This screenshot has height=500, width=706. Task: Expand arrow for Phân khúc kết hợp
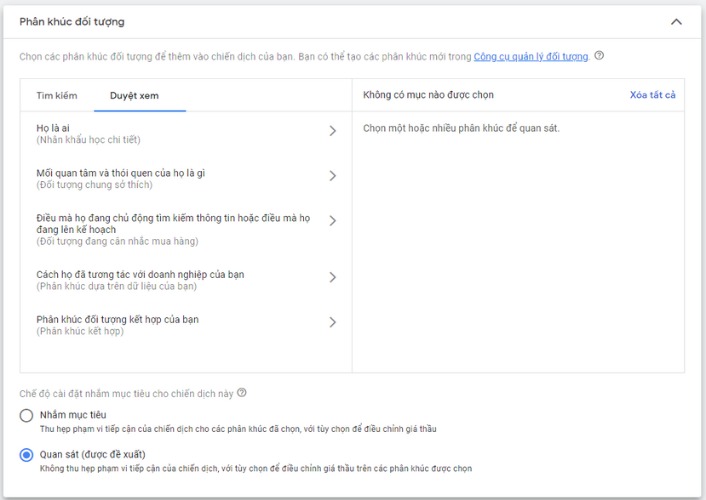333,322
